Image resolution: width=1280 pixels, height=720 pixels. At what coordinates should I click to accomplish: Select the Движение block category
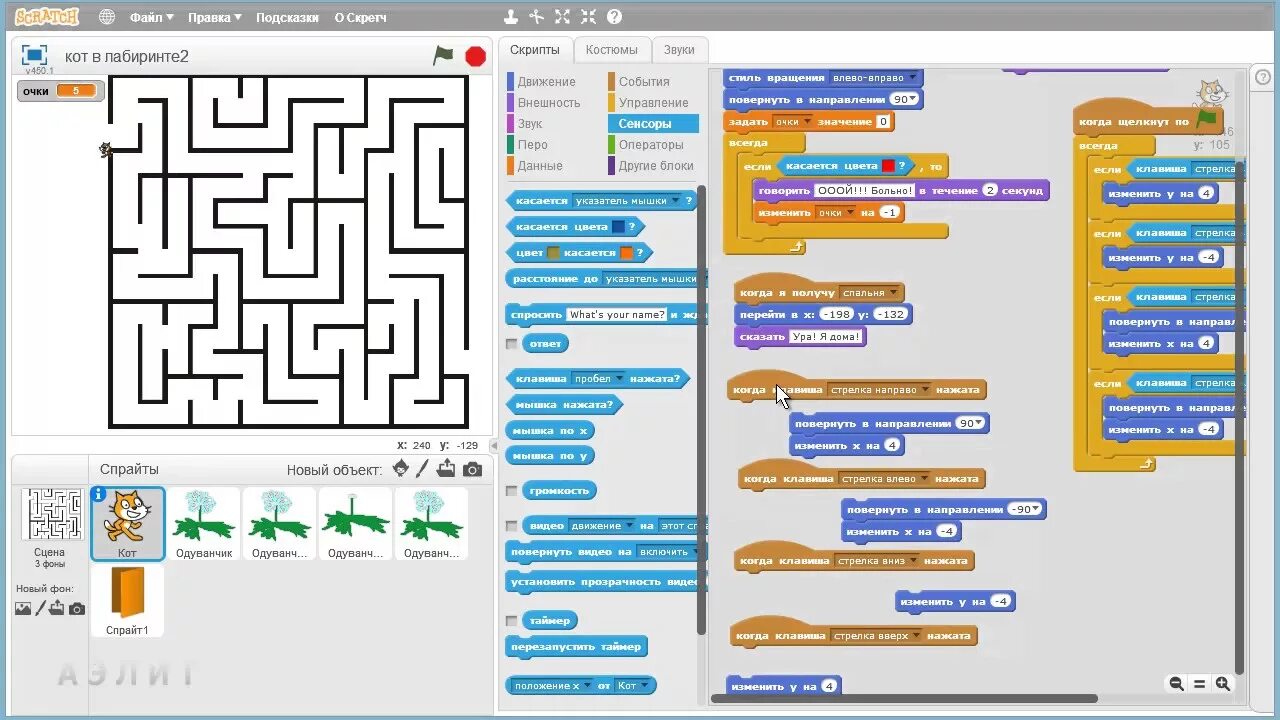coord(546,82)
